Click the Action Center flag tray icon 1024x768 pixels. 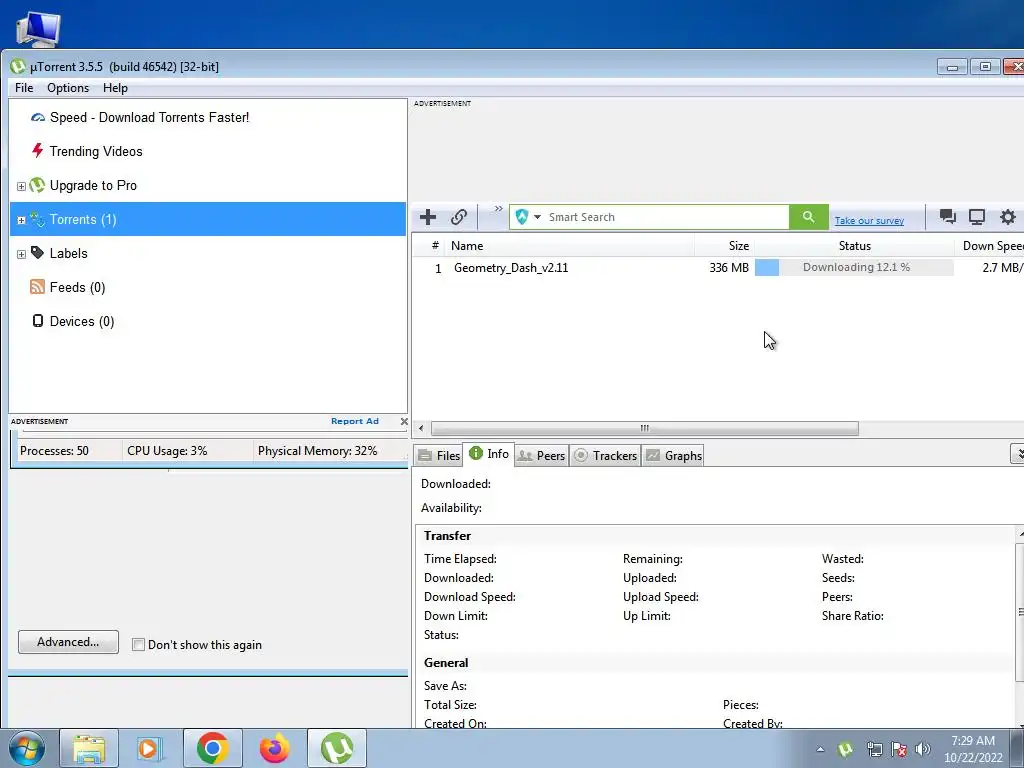click(x=899, y=750)
